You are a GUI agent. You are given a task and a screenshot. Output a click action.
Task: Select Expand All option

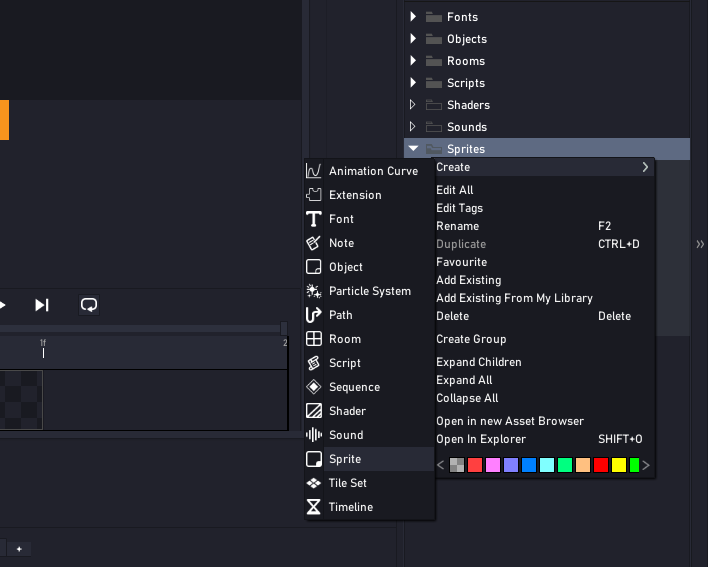[464, 380]
